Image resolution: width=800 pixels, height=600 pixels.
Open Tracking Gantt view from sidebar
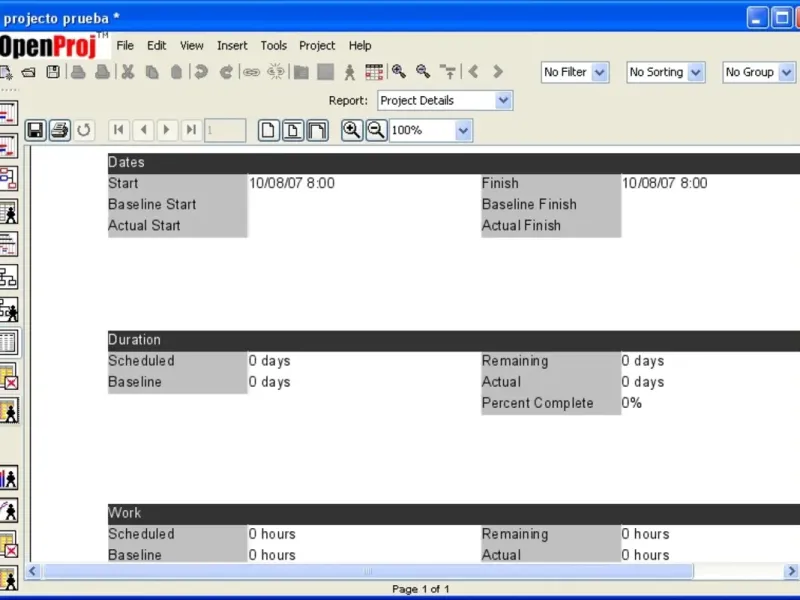coord(8,146)
